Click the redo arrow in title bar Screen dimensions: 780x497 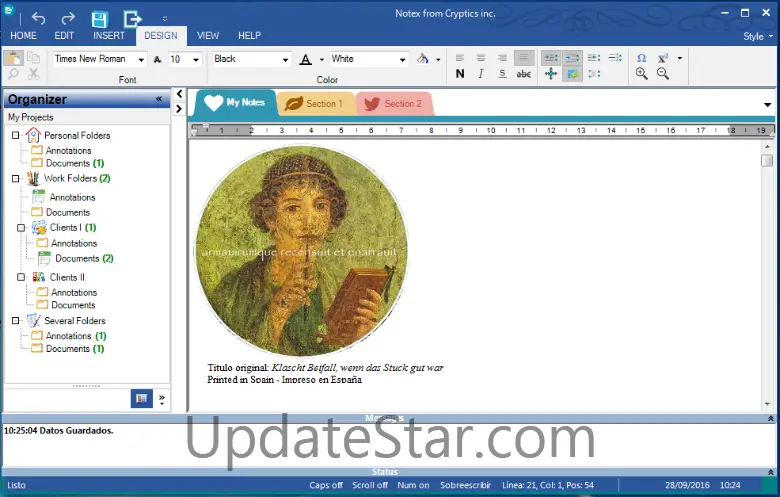pos(68,18)
